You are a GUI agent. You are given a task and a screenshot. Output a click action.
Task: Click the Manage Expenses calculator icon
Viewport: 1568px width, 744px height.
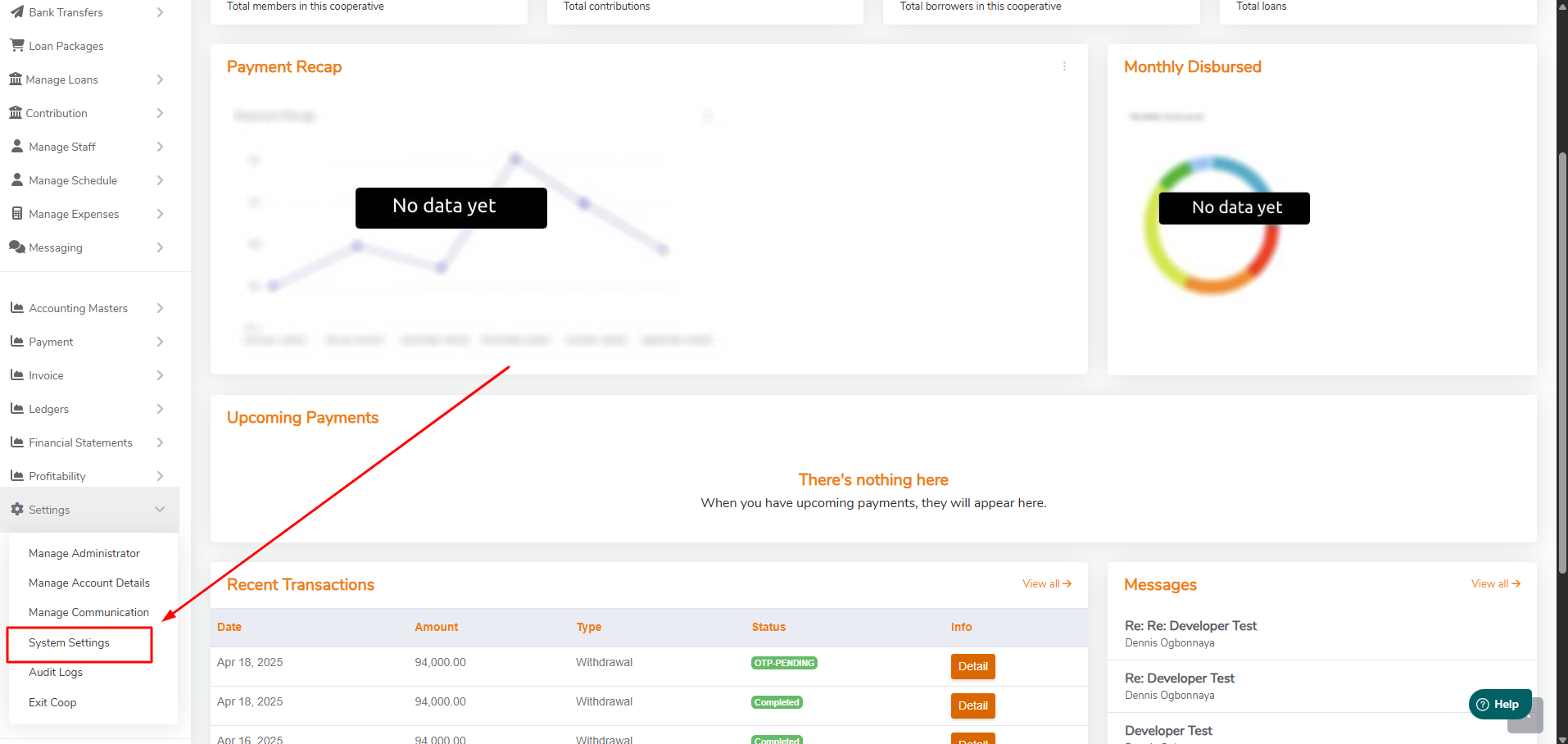click(x=17, y=214)
